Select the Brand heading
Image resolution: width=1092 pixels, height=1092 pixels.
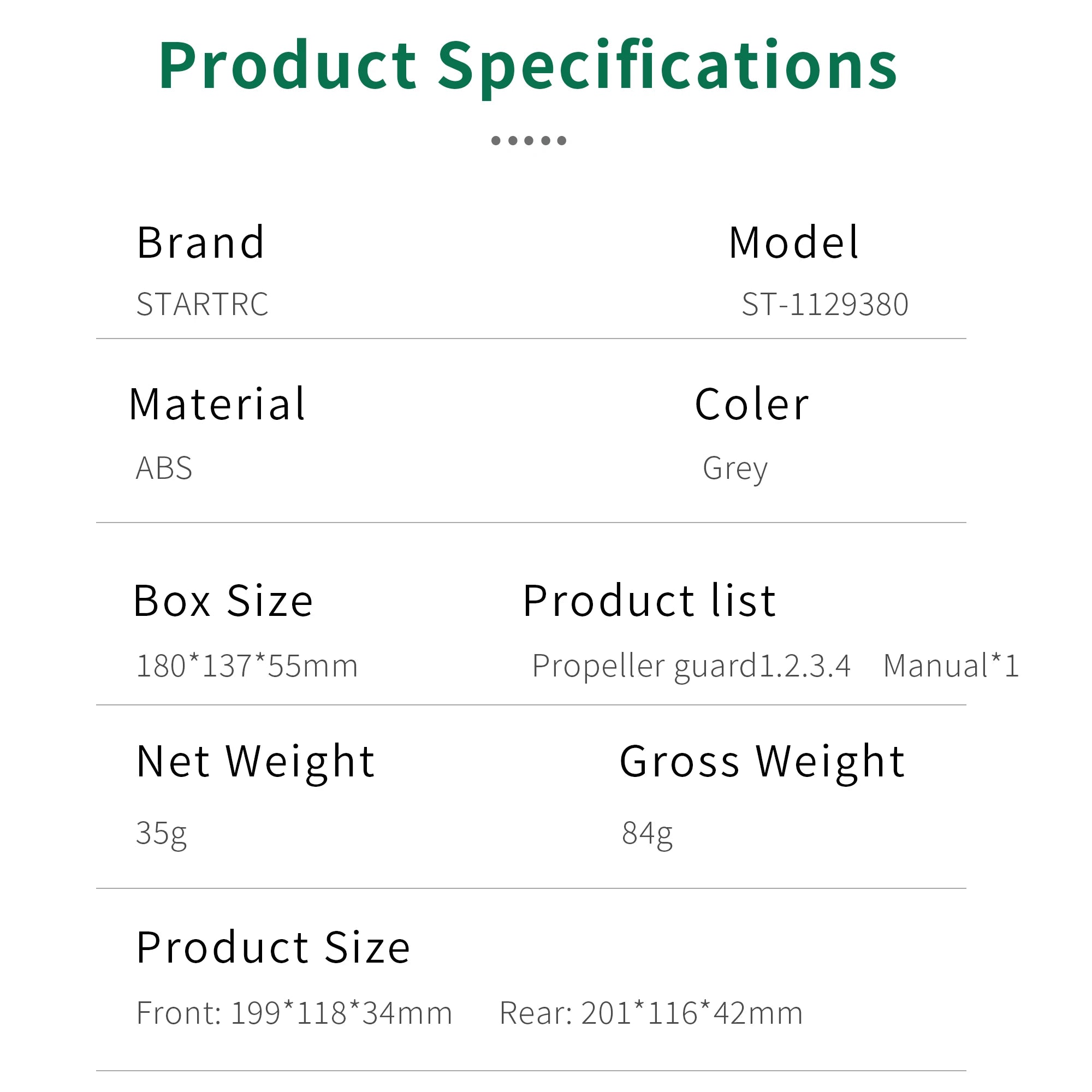coord(200,242)
